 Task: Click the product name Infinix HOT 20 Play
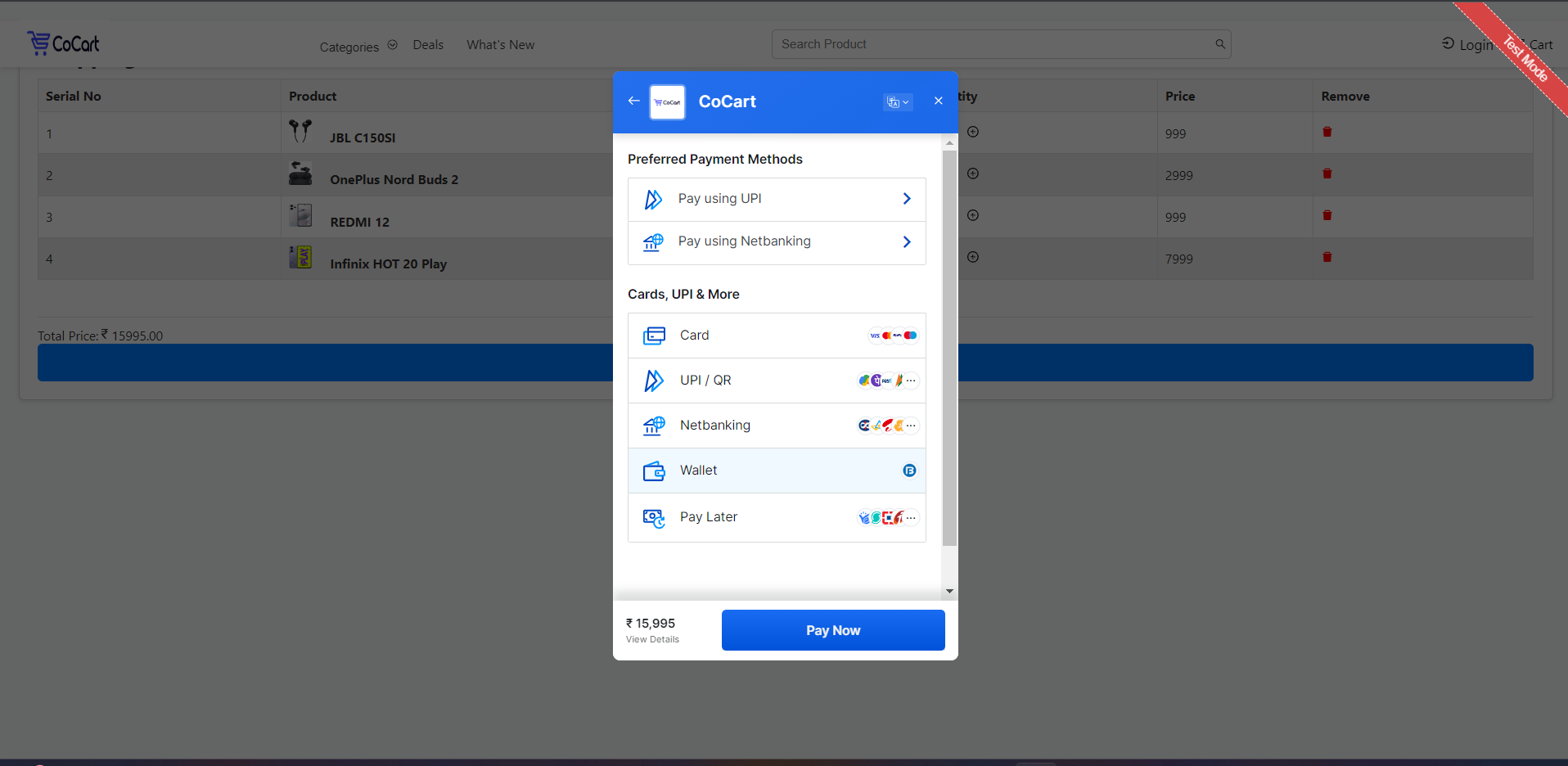pyautogui.click(x=388, y=264)
